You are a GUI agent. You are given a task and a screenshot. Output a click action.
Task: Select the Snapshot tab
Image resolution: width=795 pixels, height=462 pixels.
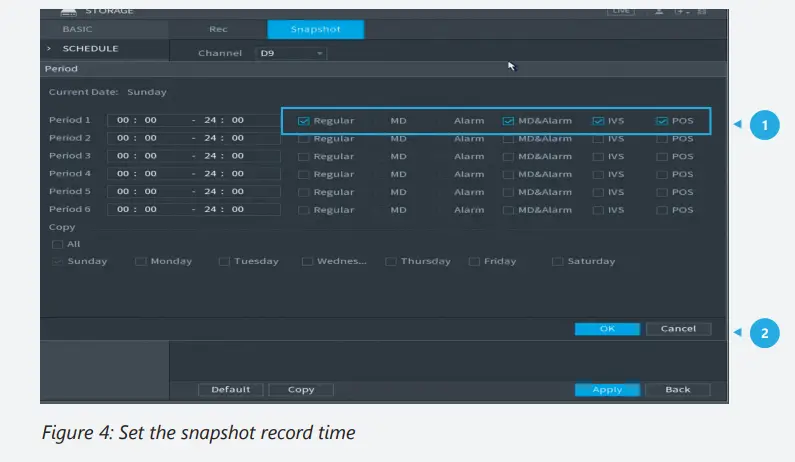pos(315,29)
